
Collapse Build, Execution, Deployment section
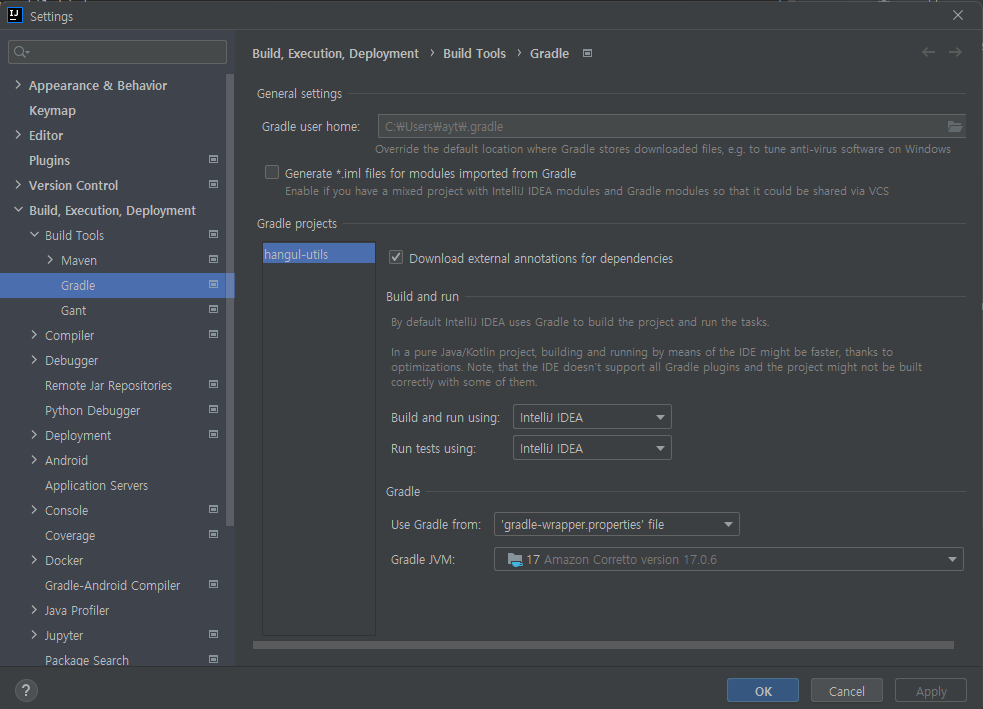point(18,210)
